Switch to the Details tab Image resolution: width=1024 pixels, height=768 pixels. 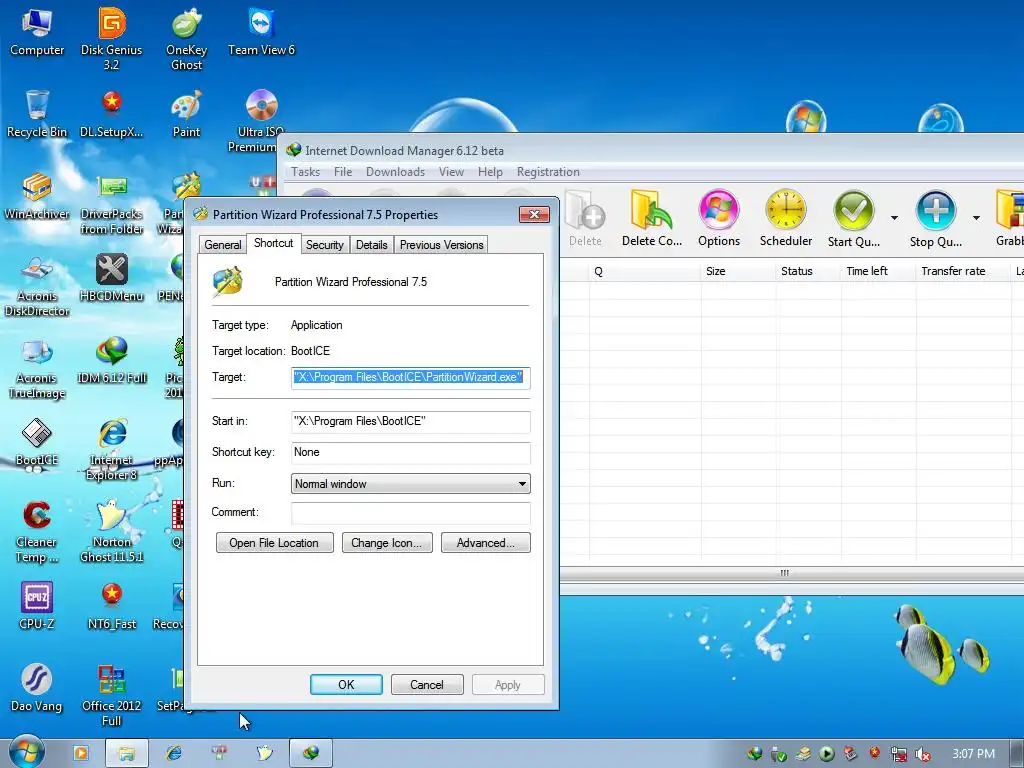pos(372,245)
